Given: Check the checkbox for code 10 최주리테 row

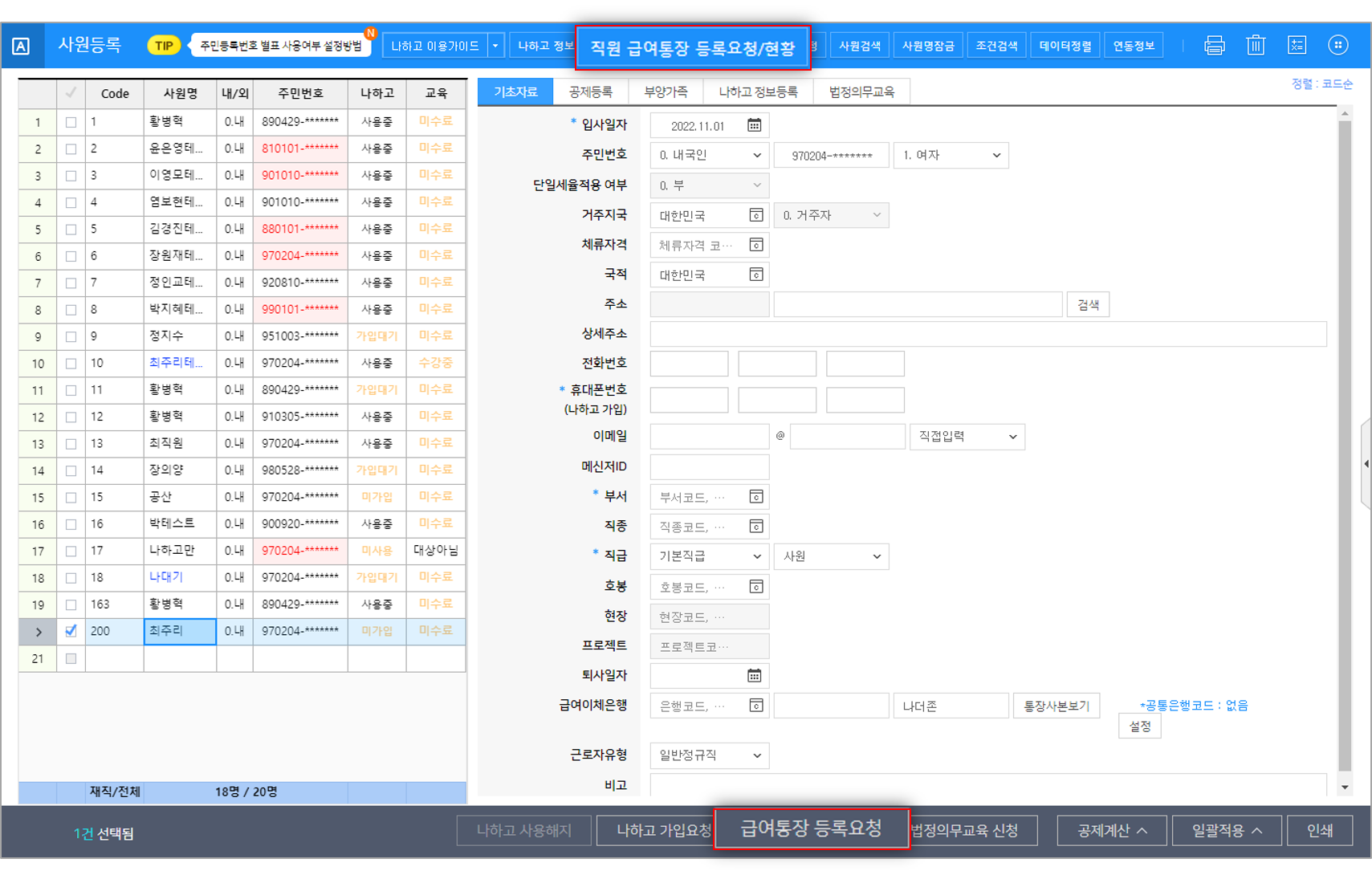Looking at the screenshot, I should [x=71, y=364].
